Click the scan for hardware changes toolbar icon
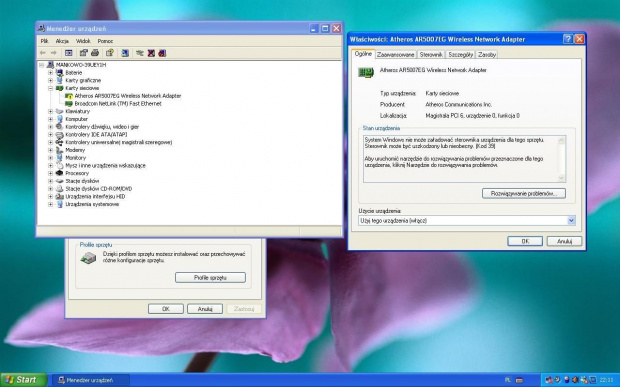 pos(125,53)
